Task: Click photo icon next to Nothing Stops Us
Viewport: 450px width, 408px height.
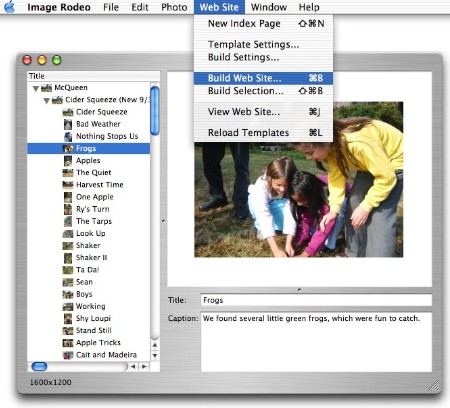Action: coord(68,136)
